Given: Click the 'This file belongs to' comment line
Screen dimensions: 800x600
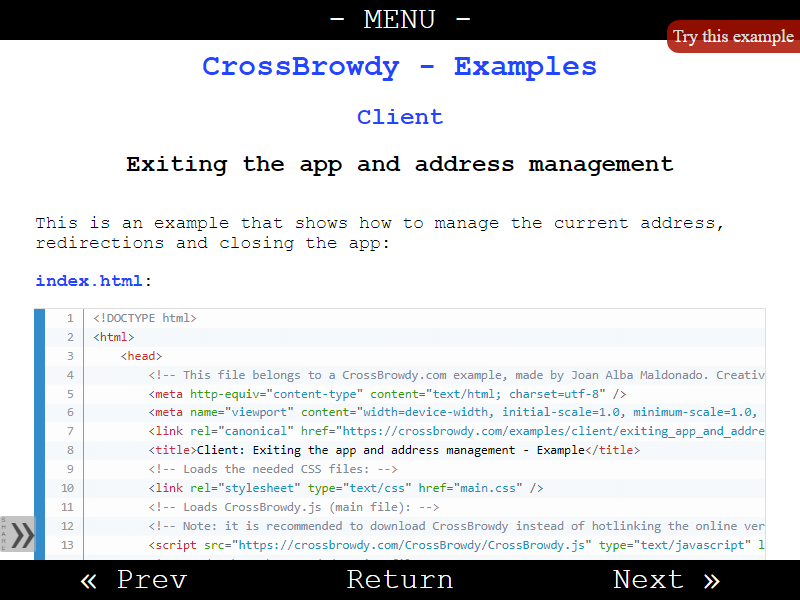Looking at the screenshot, I should pyautogui.click(x=456, y=375).
